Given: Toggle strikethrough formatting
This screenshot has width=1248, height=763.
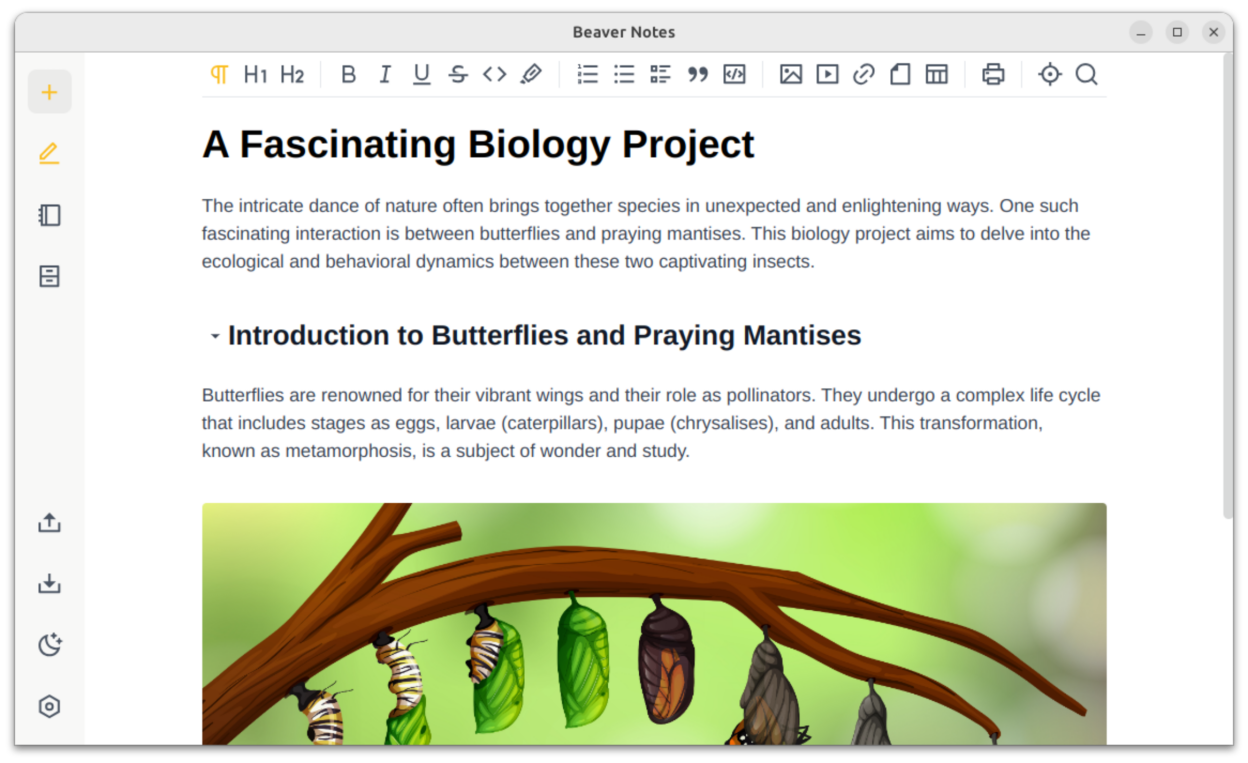Looking at the screenshot, I should tap(458, 74).
